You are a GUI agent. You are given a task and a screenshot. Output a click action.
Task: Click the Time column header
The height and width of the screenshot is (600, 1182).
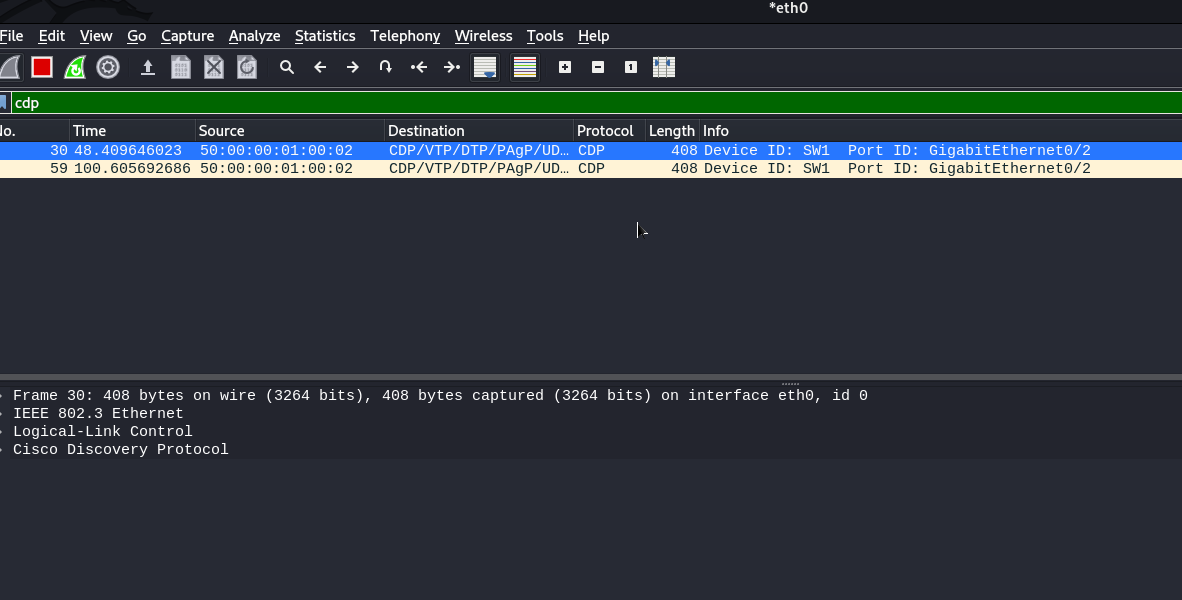90,131
